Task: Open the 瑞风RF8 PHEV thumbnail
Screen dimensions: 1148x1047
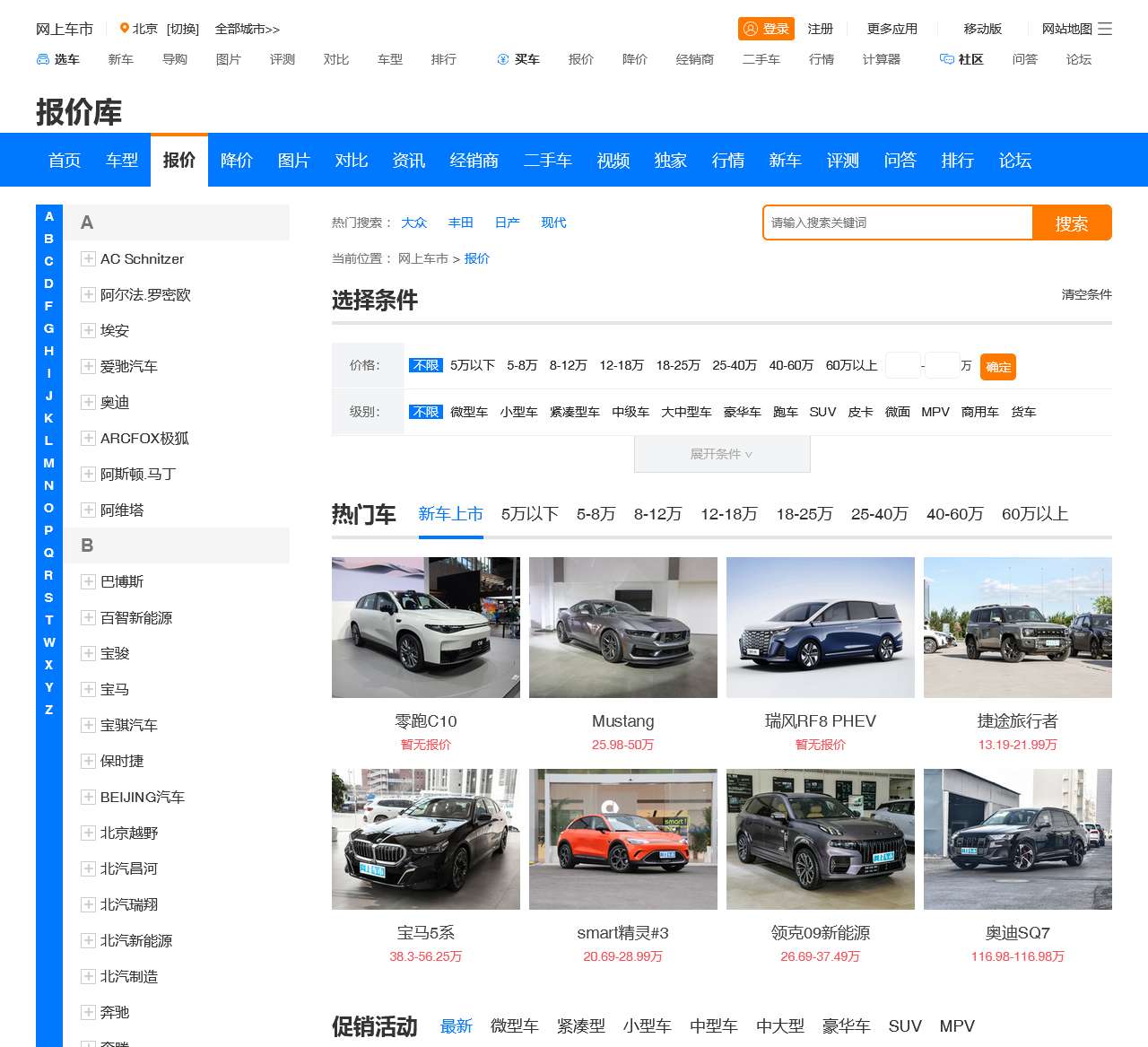Action: pos(821,627)
